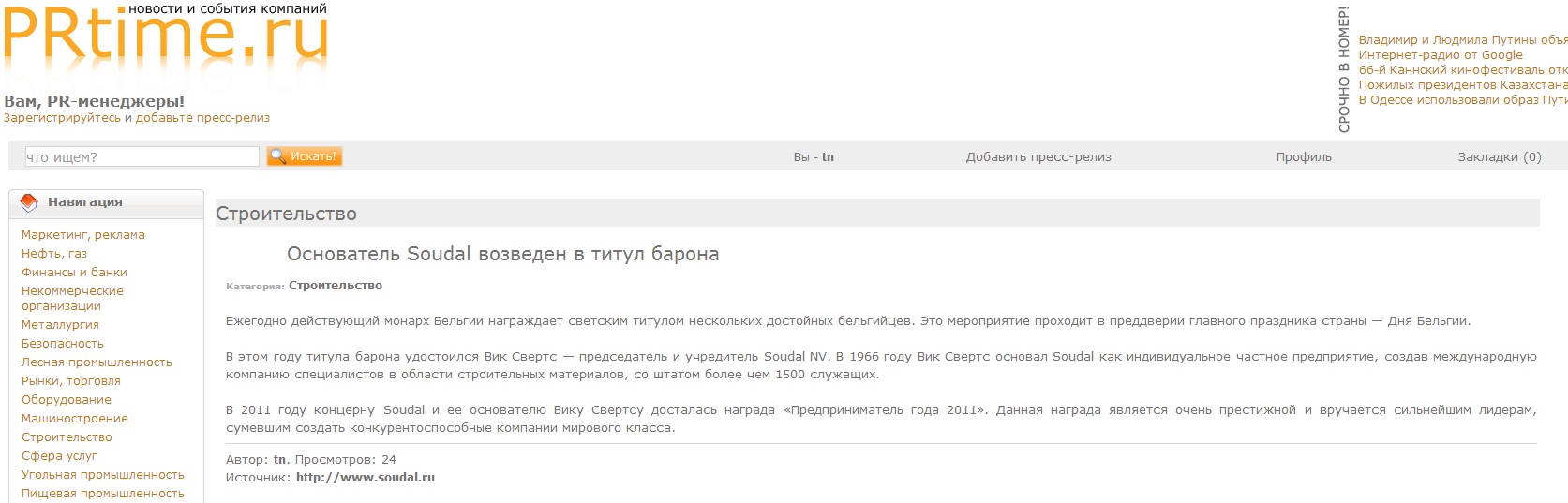Select 'Нефть, газ' navigation category
Screen dimensions: 1568x503
click(54, 253)
